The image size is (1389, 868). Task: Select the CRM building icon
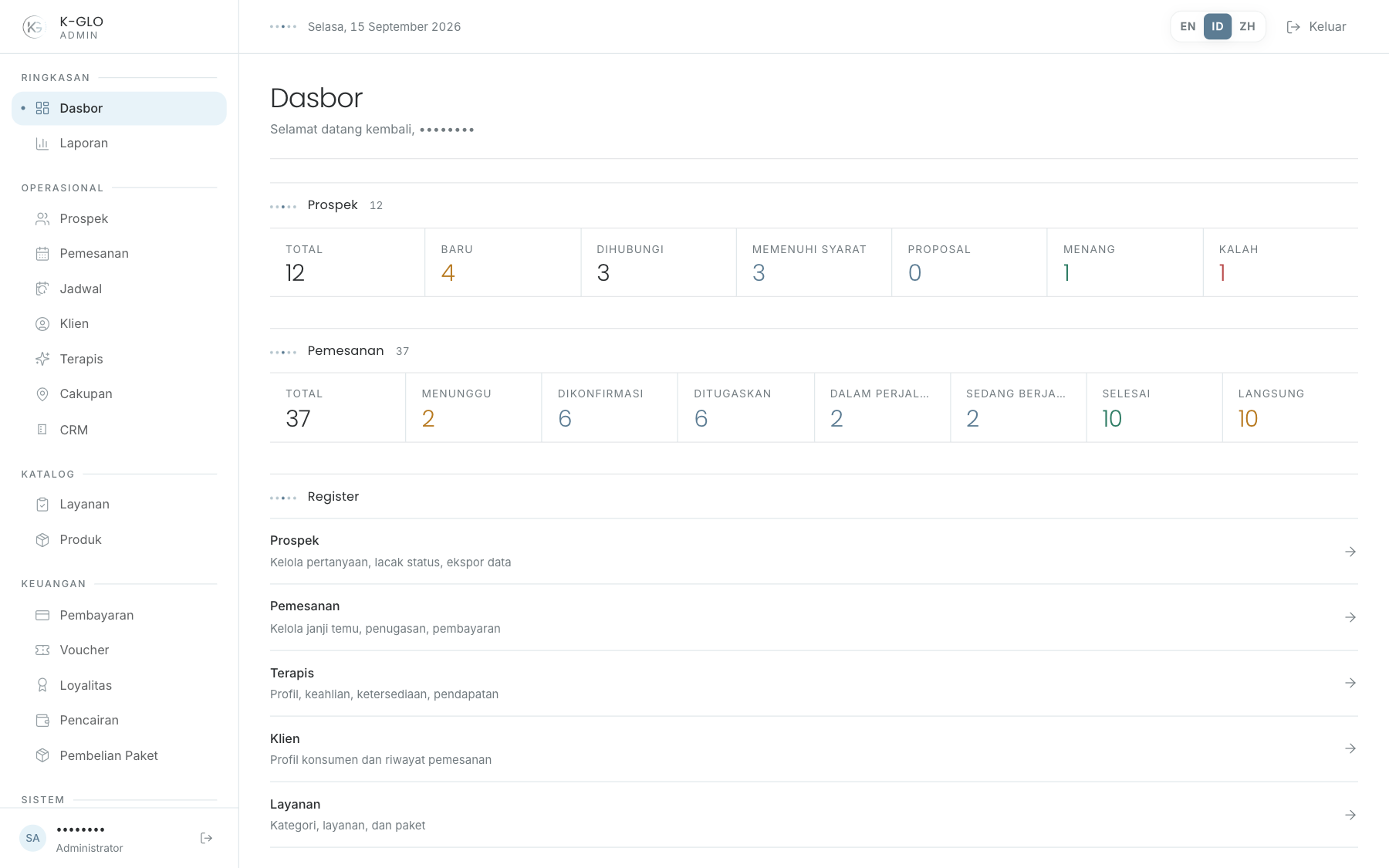(42, 430)
